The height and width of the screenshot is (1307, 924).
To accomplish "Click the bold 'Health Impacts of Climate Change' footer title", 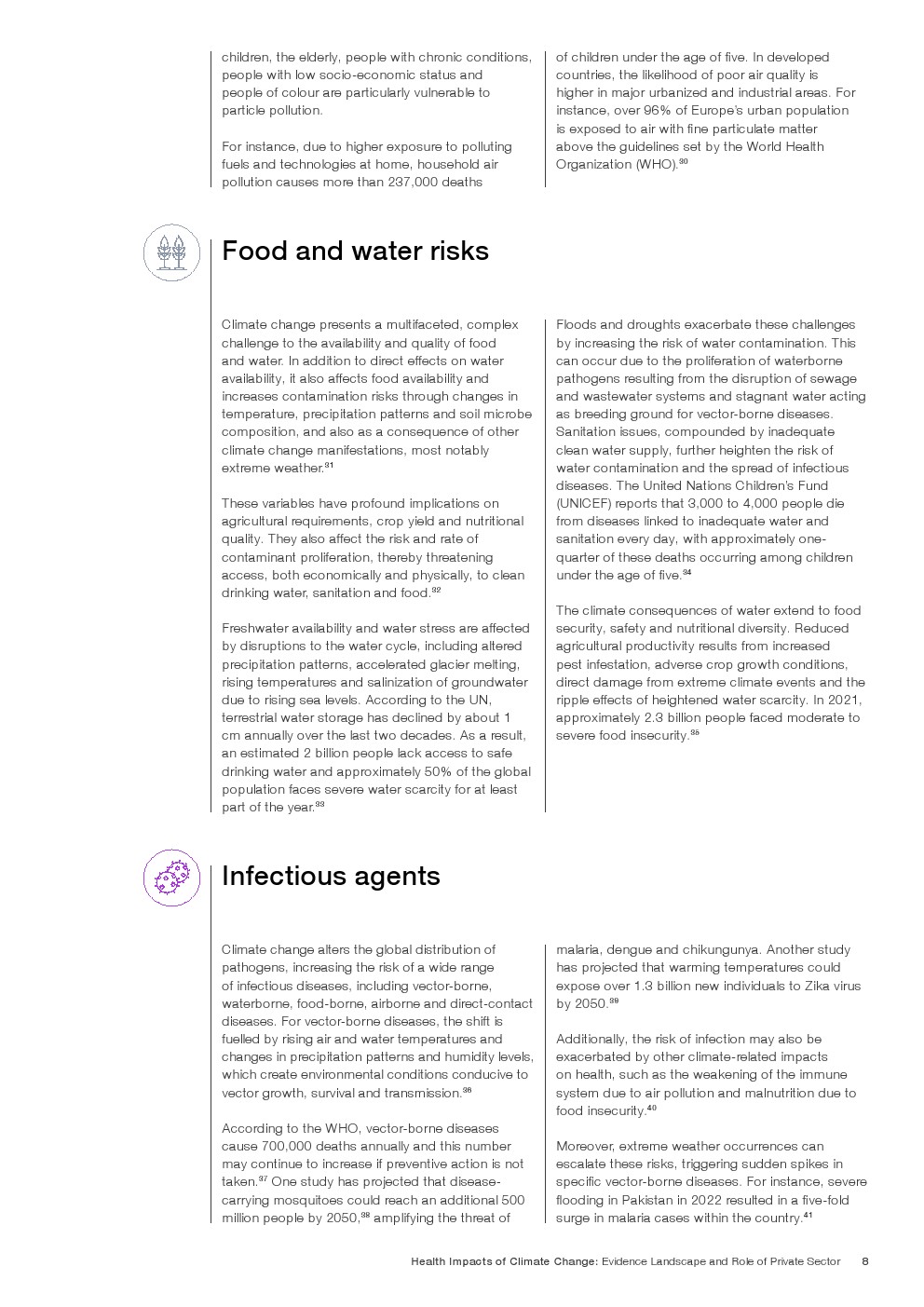I will point(504,1261).
